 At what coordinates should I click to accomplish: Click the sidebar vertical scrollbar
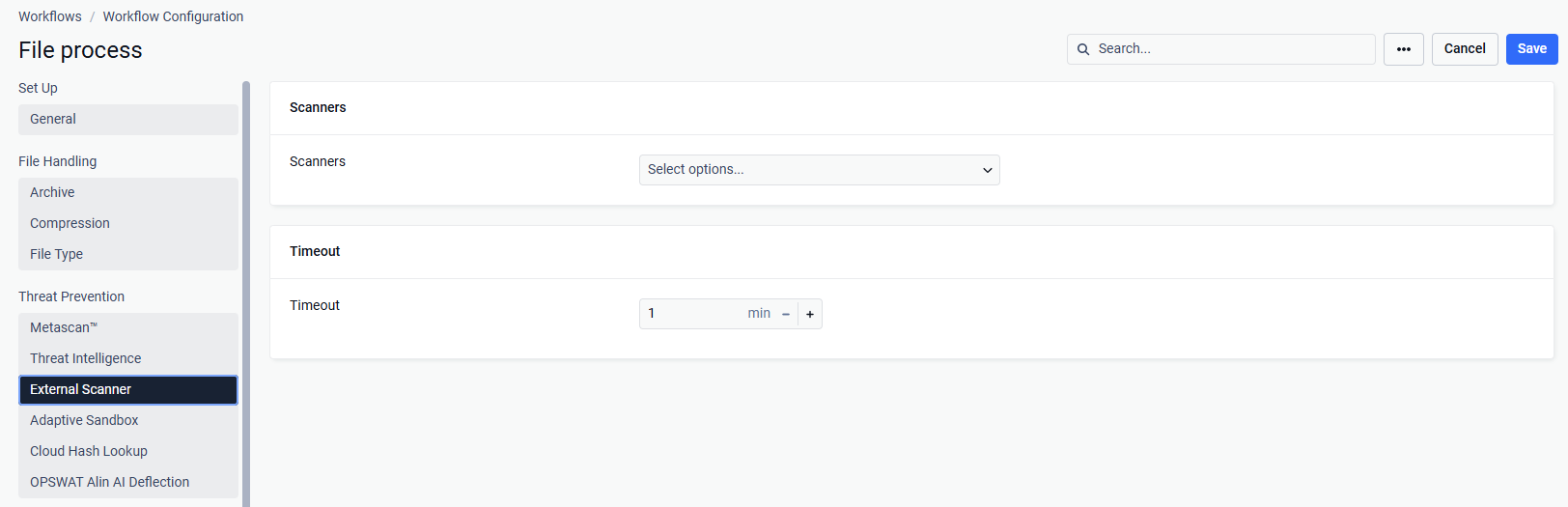(x=246, y=294)
